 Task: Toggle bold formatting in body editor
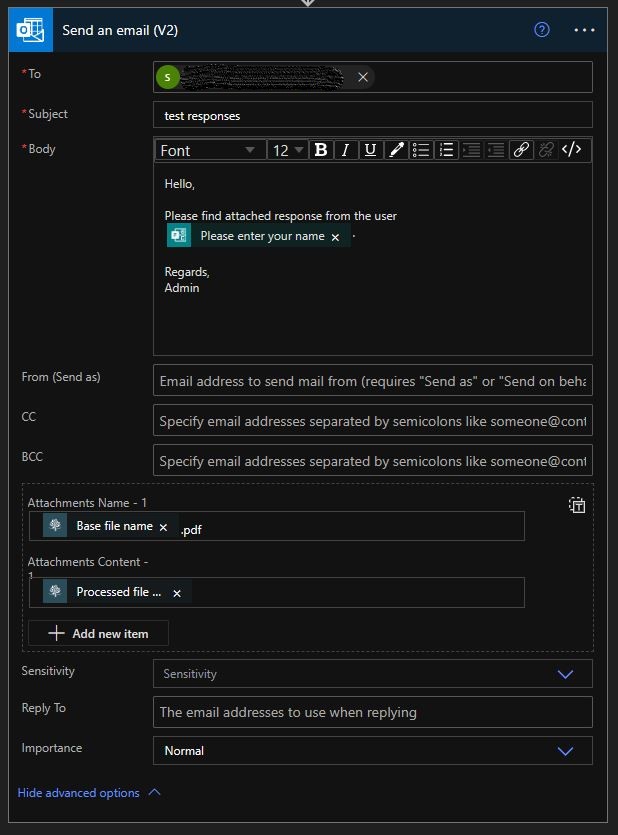point(321,150)
